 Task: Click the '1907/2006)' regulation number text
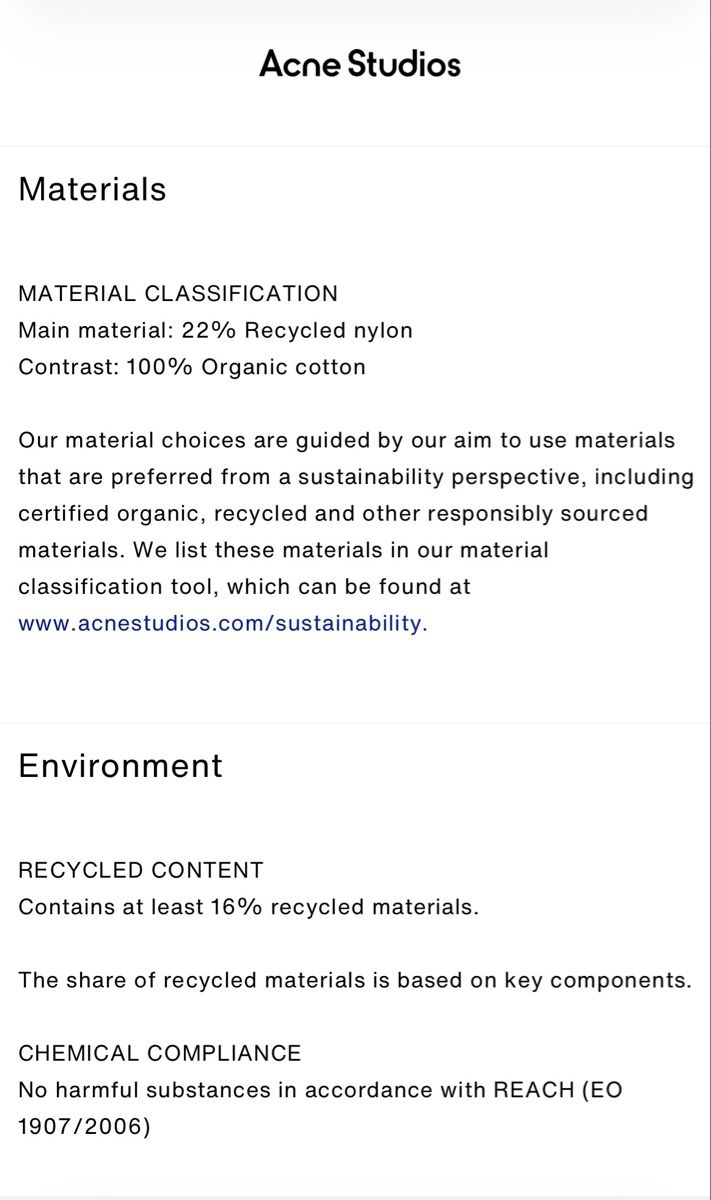(84, 1127)
